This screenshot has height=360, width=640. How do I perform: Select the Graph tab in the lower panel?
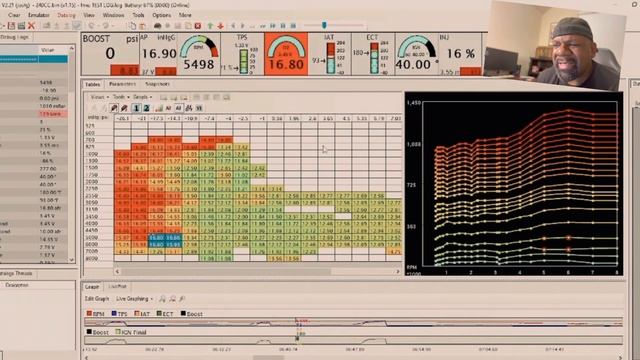92,287
